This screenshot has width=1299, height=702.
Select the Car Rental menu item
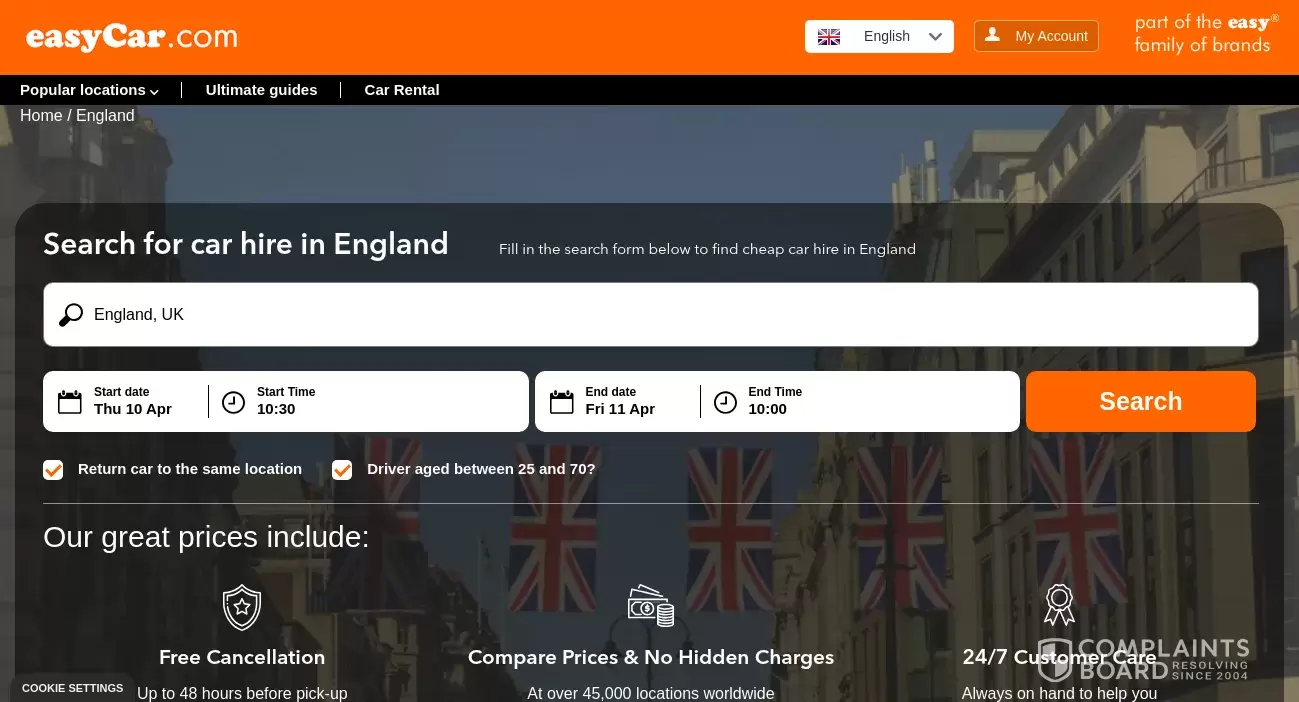pyautogui.click(x=401, y=90)
